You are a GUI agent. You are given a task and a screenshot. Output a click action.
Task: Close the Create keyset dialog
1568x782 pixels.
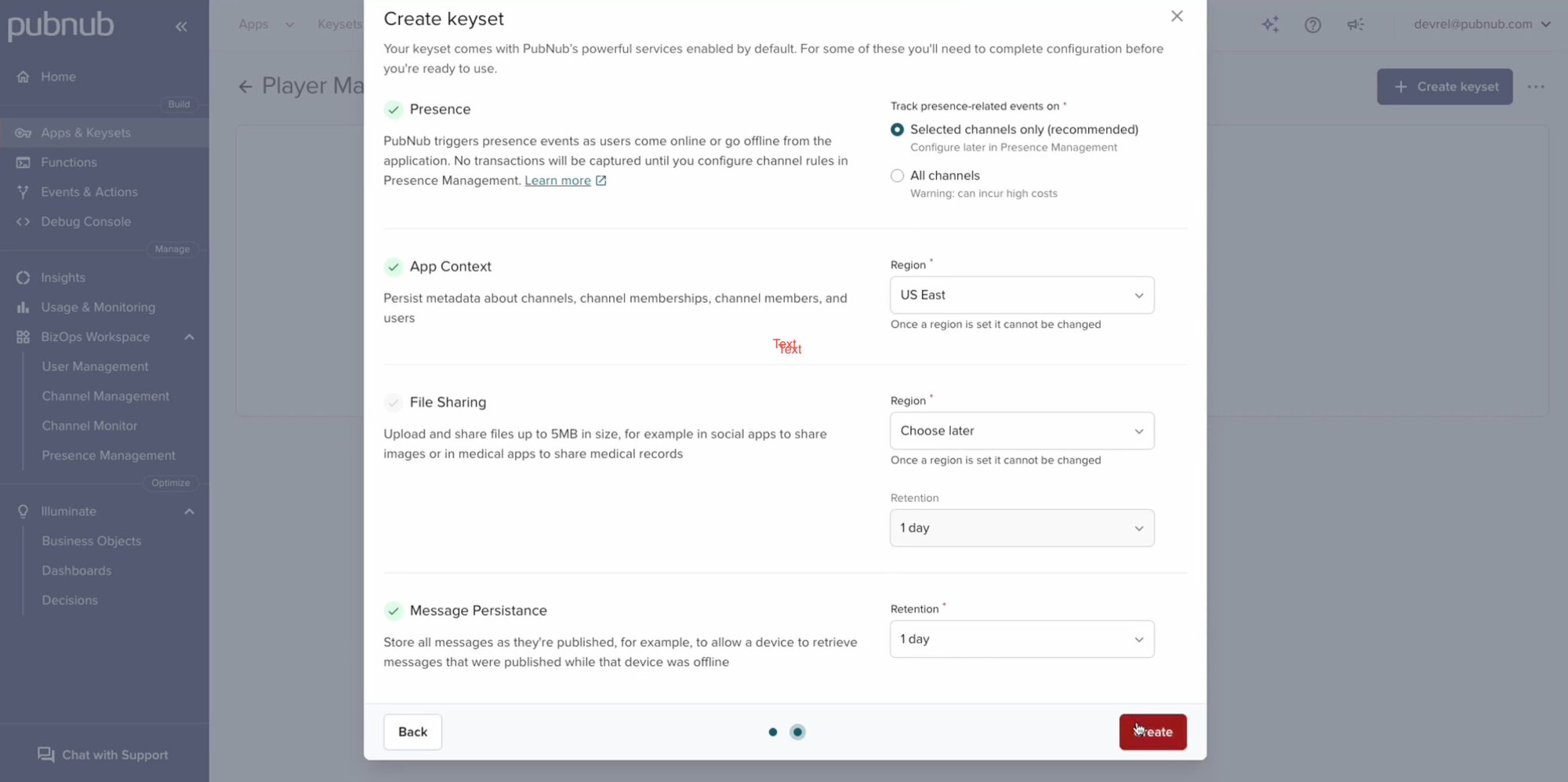tap(1177, 16)
